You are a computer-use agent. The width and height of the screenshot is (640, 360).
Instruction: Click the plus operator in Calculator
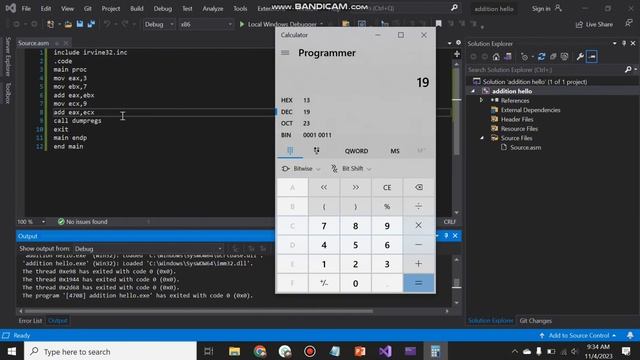[418, 264]
